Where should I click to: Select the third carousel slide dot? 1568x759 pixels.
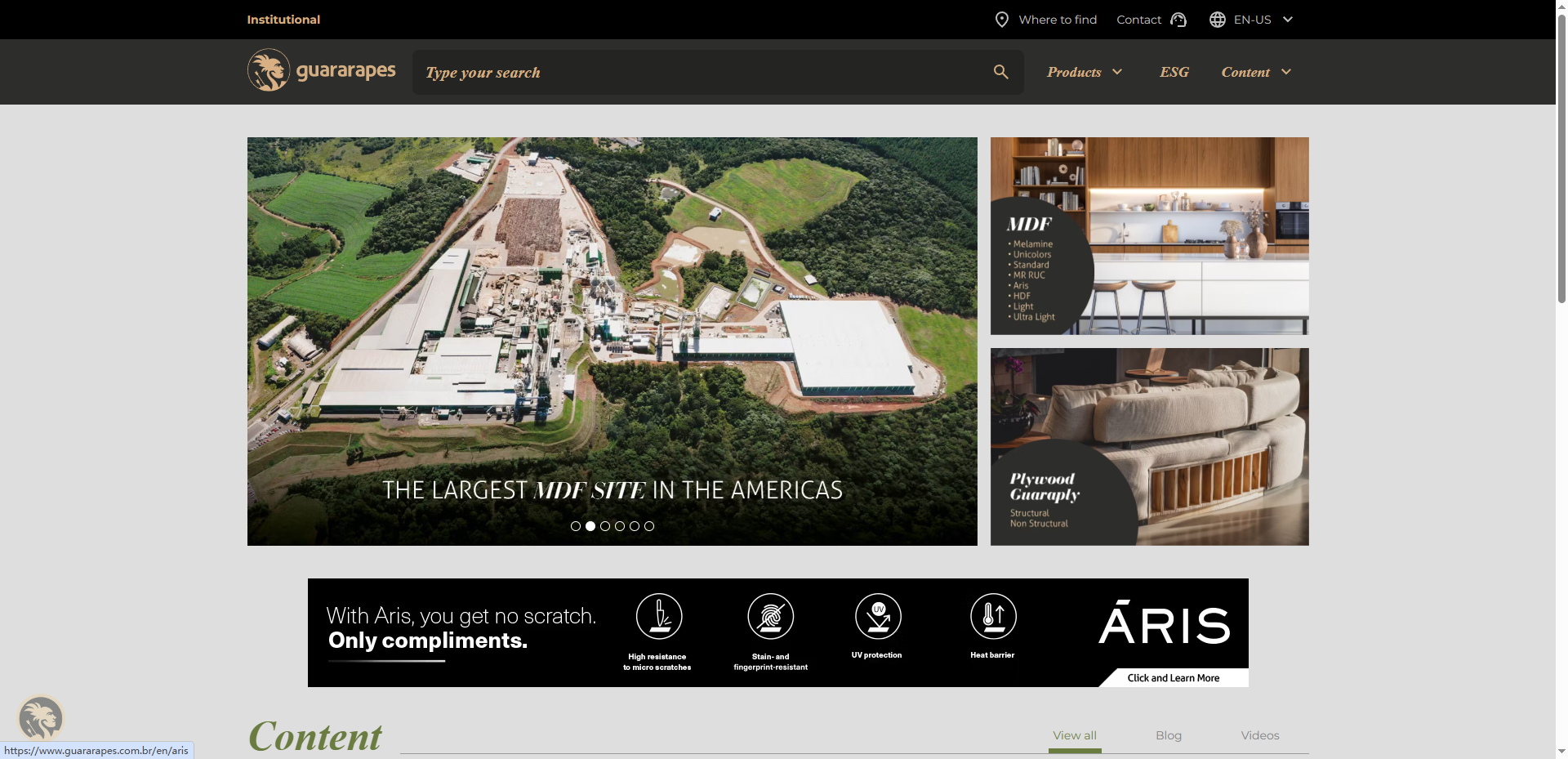(x=605, y=526)
